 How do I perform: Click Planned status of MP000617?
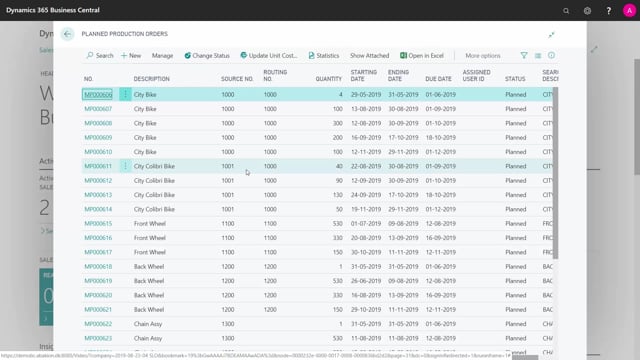(516, 252)
